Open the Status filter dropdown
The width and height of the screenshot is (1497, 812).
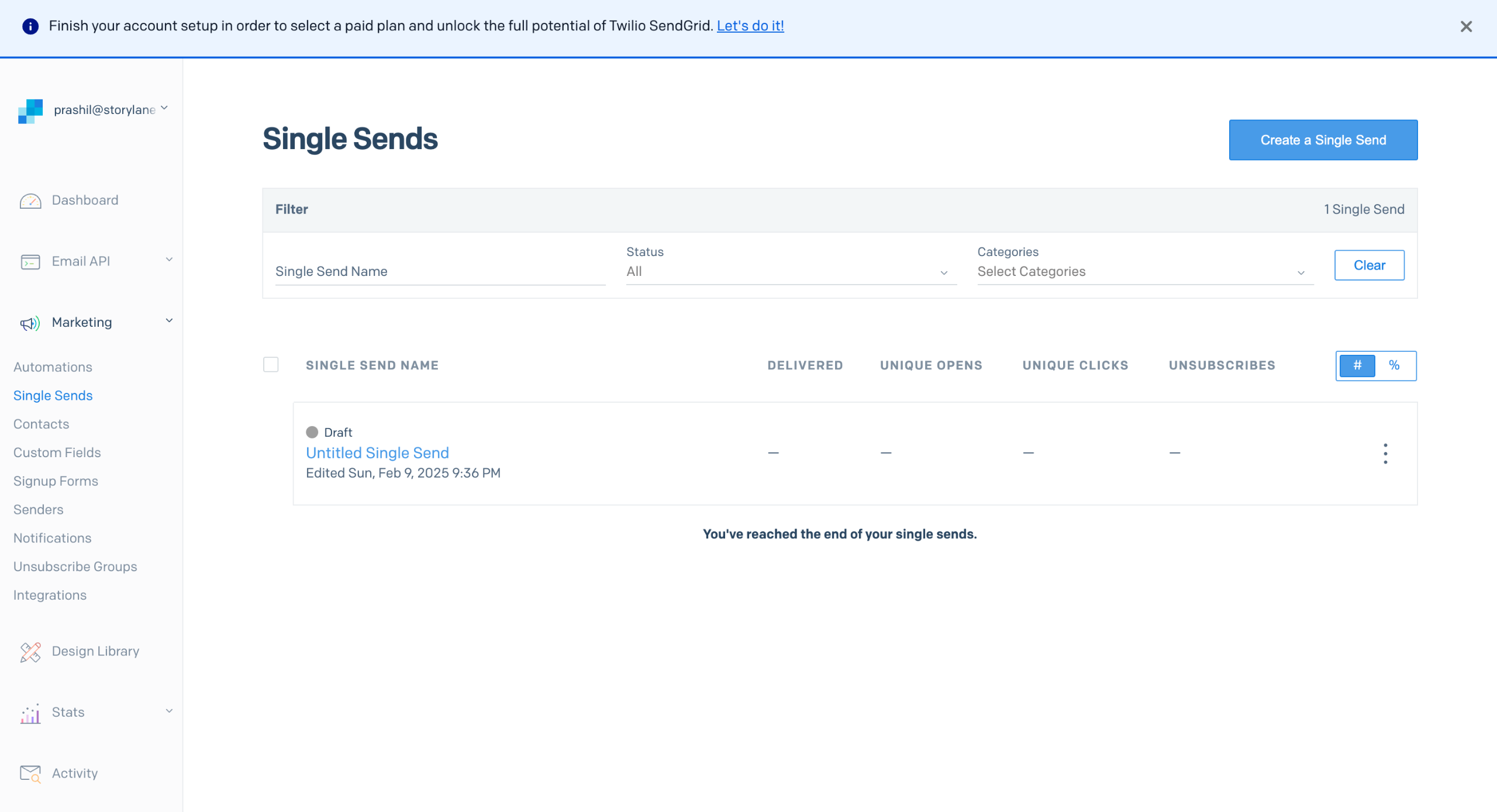click(791, 272)
